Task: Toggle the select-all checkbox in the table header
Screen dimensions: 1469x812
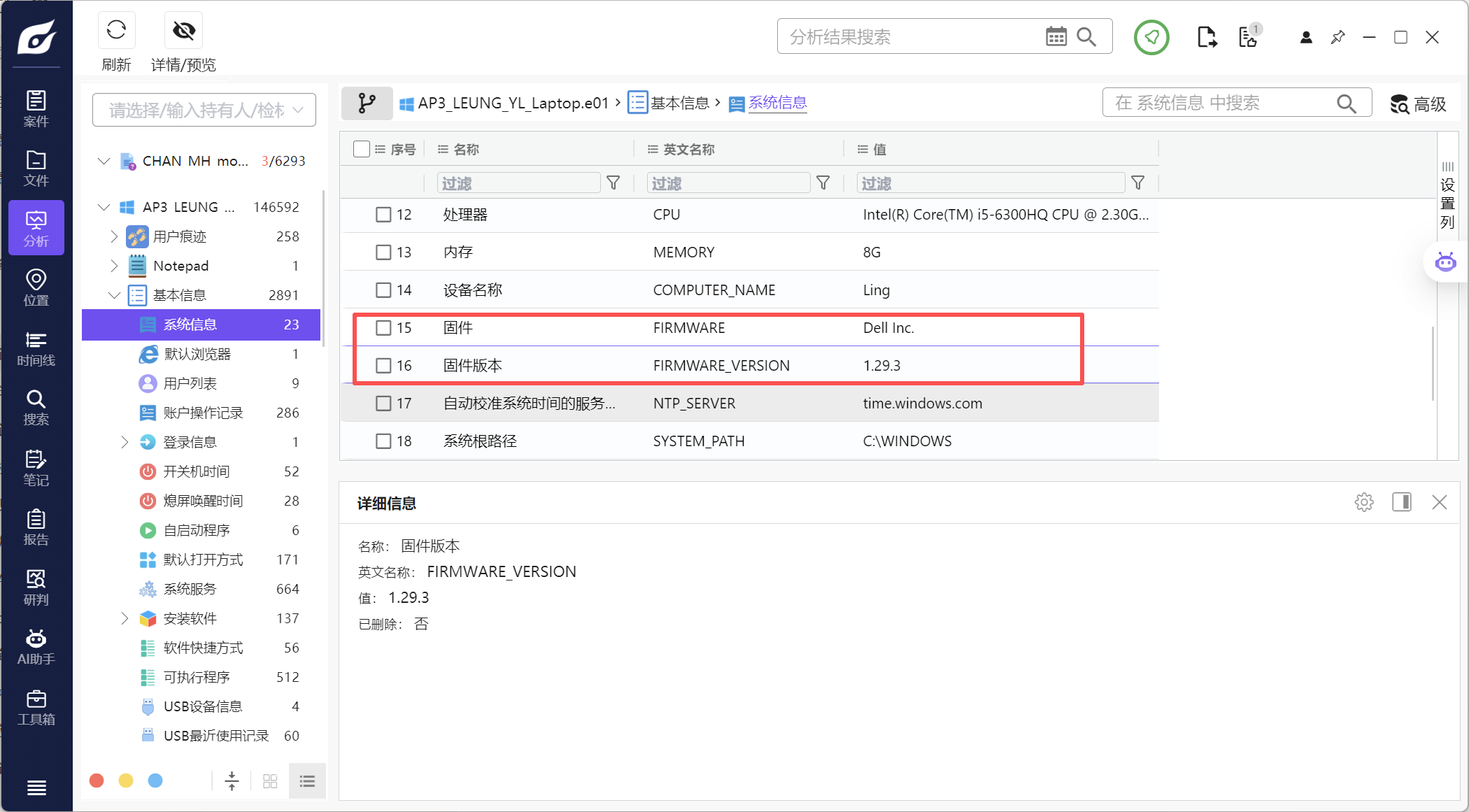Action: point(361,149)
